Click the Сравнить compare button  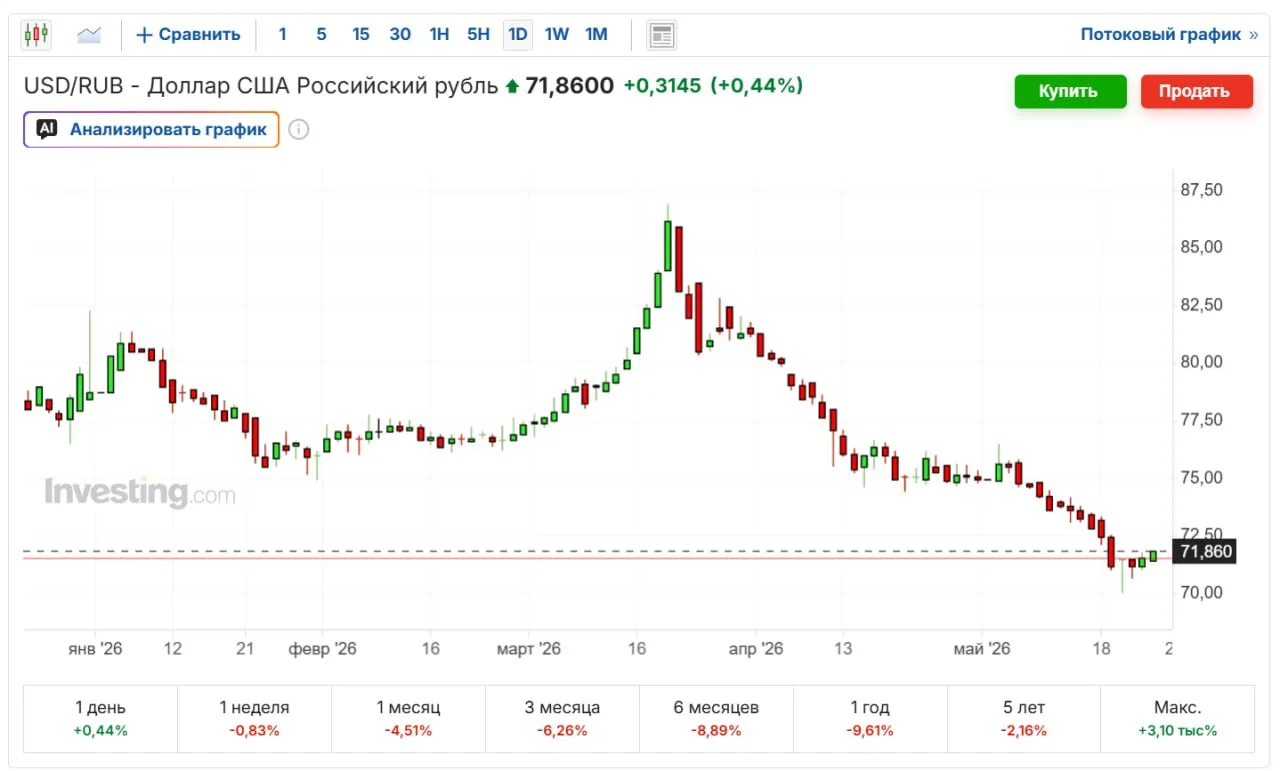(188, 35)
